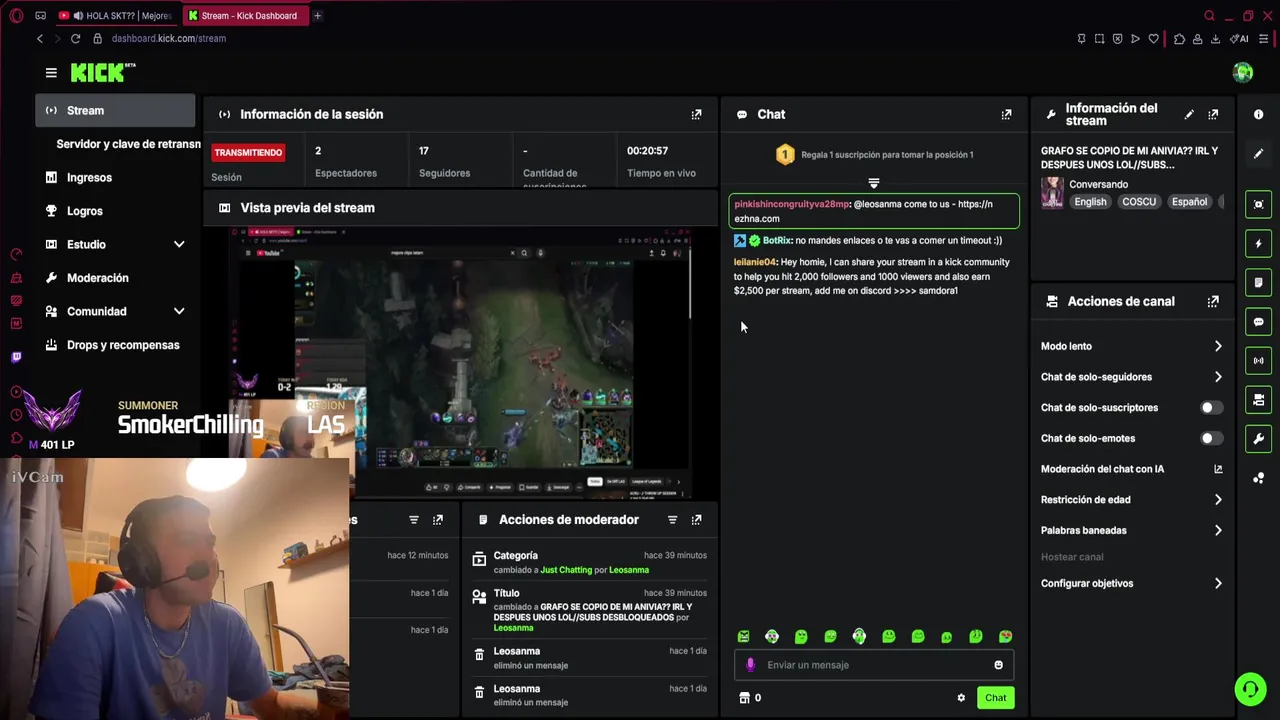Pop out the Información de la sesión panel
This screenshot has height=720, width=1280.
point(697,114)
